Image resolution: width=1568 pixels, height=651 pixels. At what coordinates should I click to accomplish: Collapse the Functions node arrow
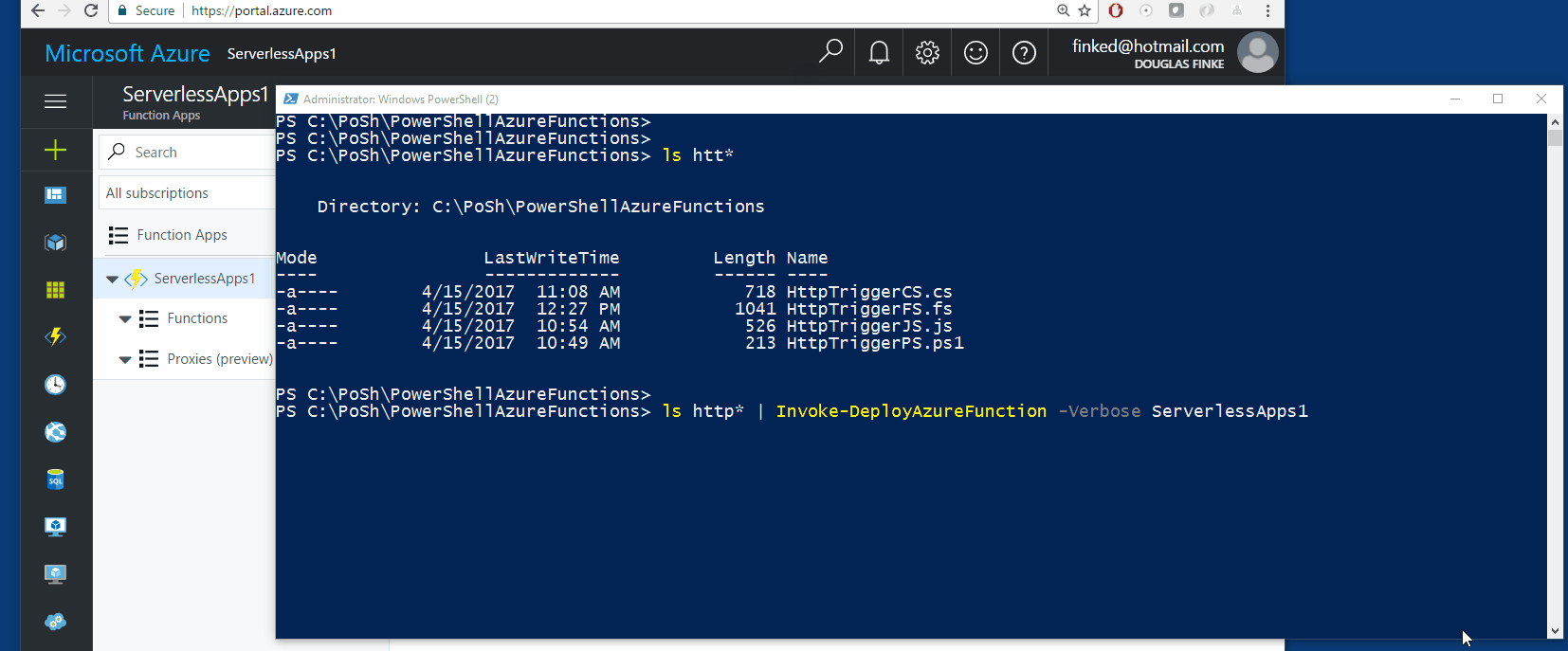[x=125, y=319]
